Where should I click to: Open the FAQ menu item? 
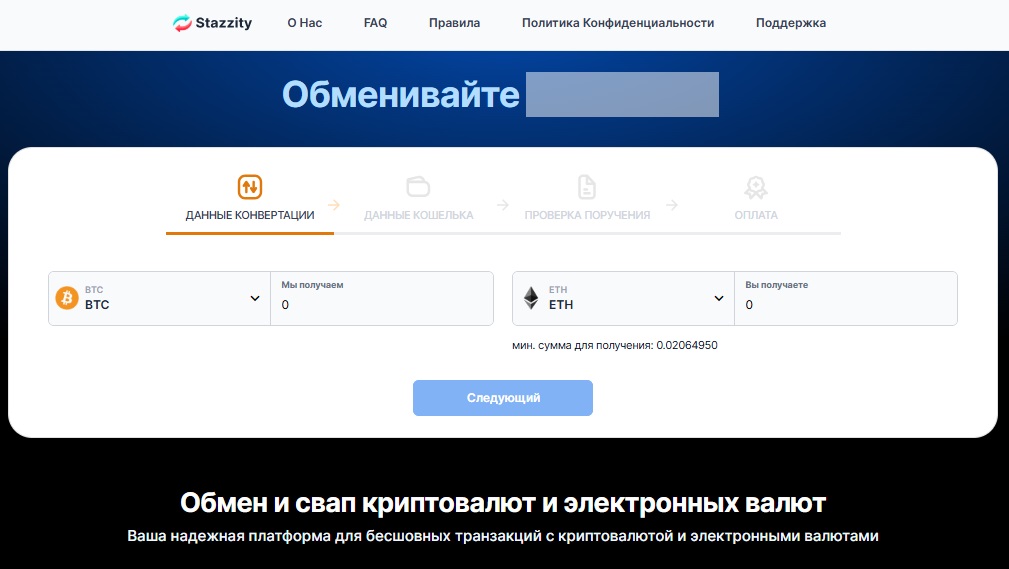[375, 23]
